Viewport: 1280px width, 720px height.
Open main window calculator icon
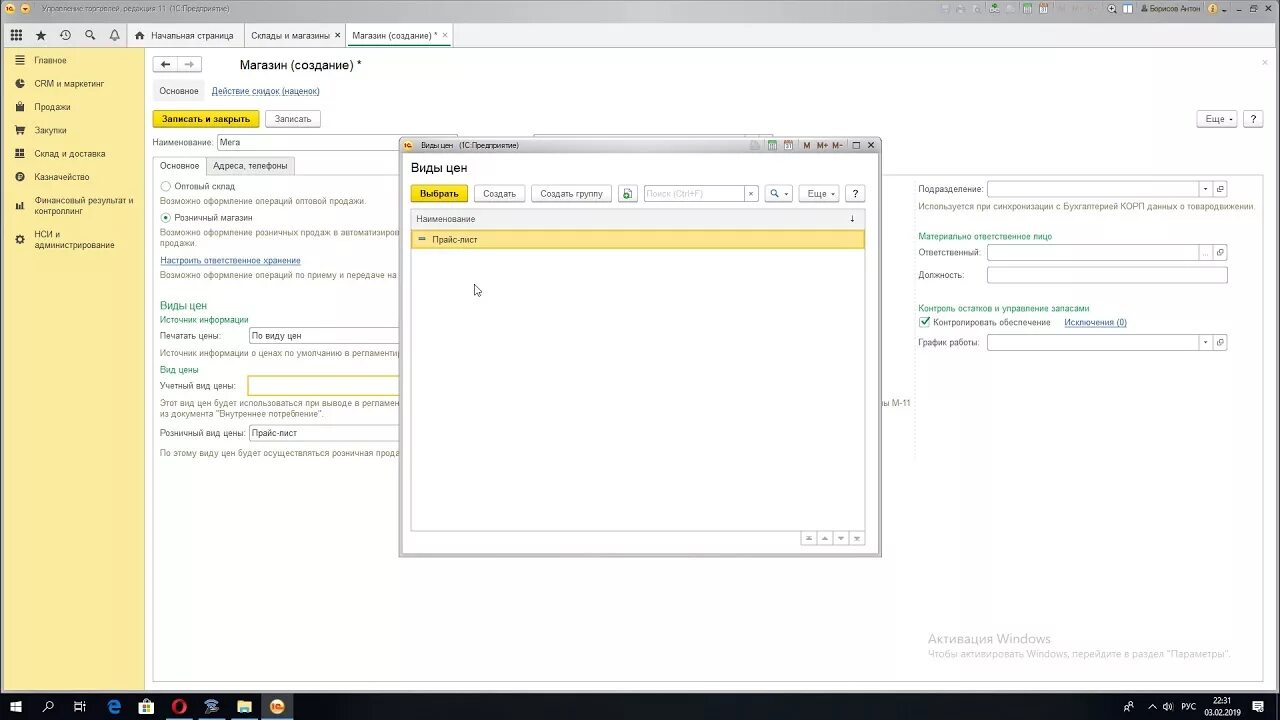[1027, 8]
